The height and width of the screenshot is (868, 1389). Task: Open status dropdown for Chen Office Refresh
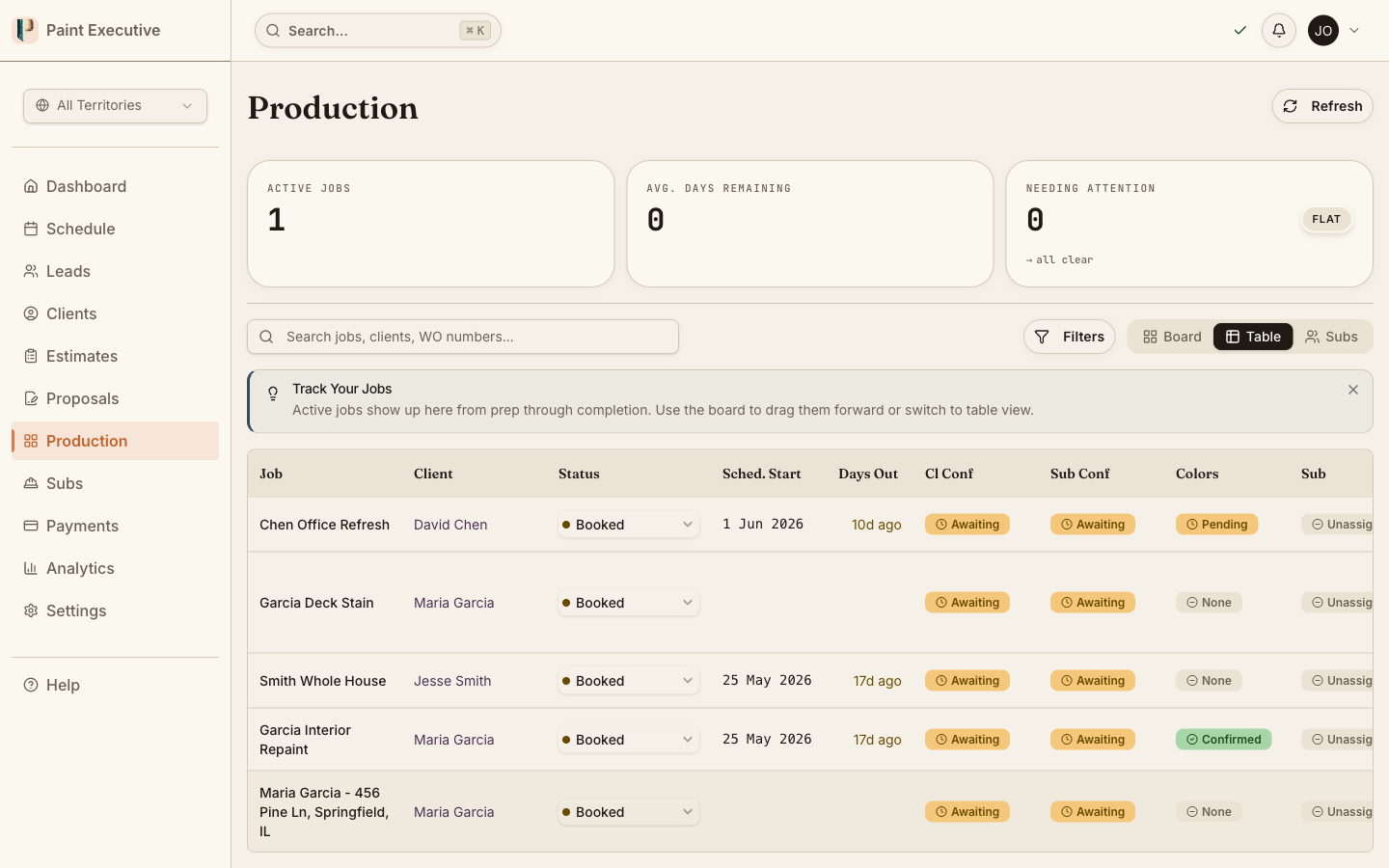[x=629, y=525]
